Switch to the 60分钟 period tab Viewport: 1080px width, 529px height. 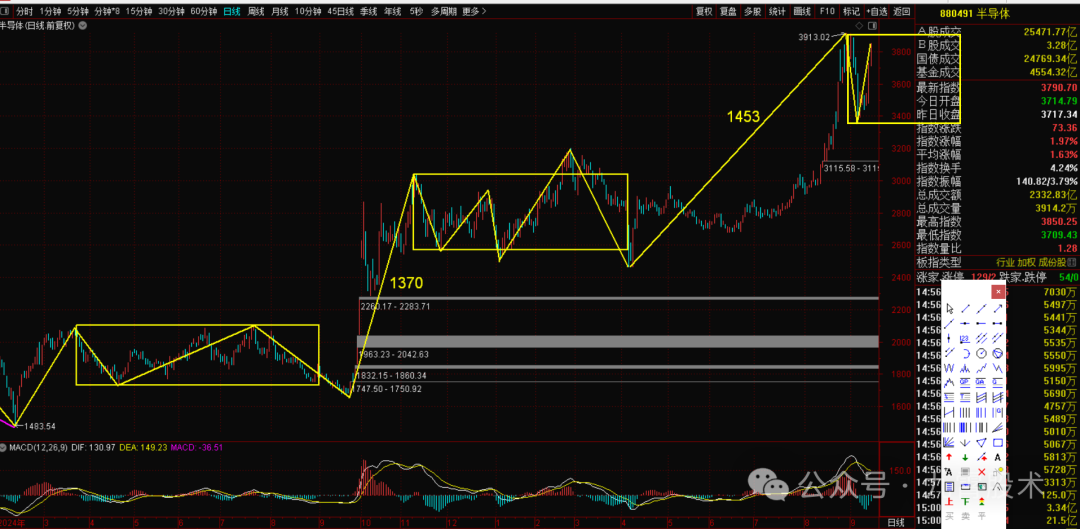pos(203,11)
